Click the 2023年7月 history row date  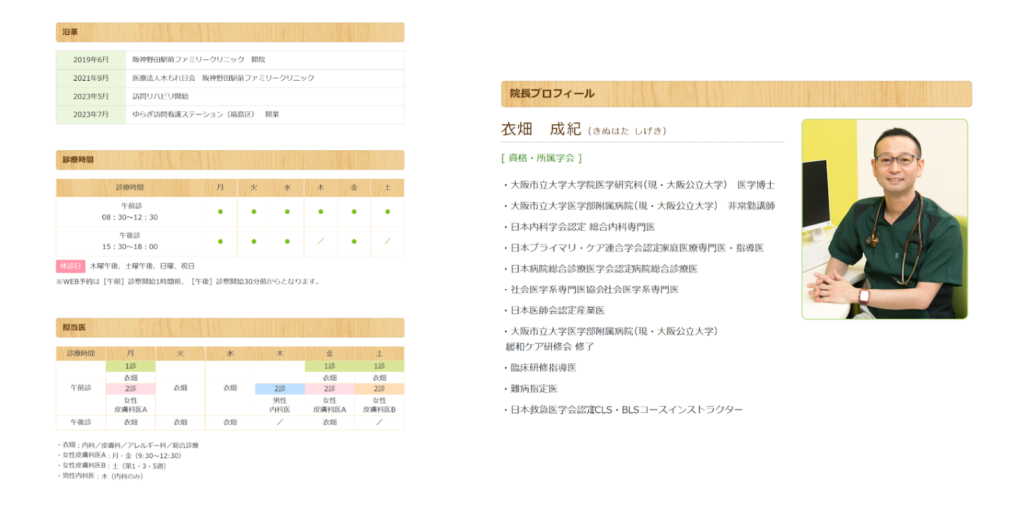[91, 115]
